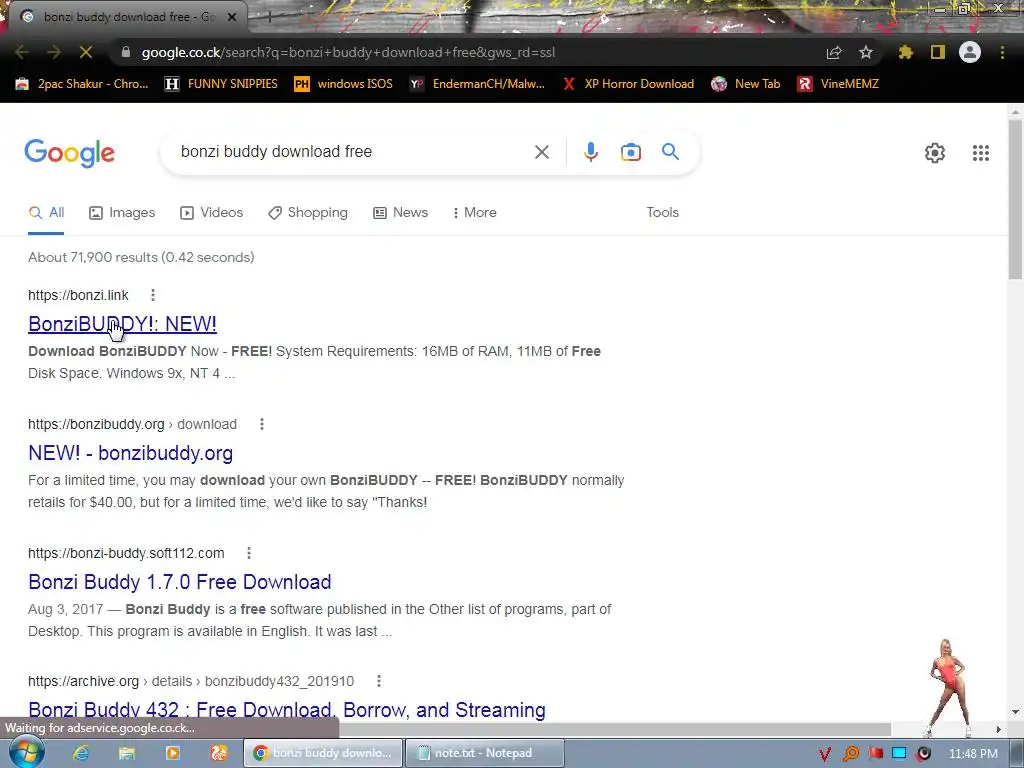Switch to News results tab
The height and width of the screenshot is (768, 1024).
pos(400,212)
